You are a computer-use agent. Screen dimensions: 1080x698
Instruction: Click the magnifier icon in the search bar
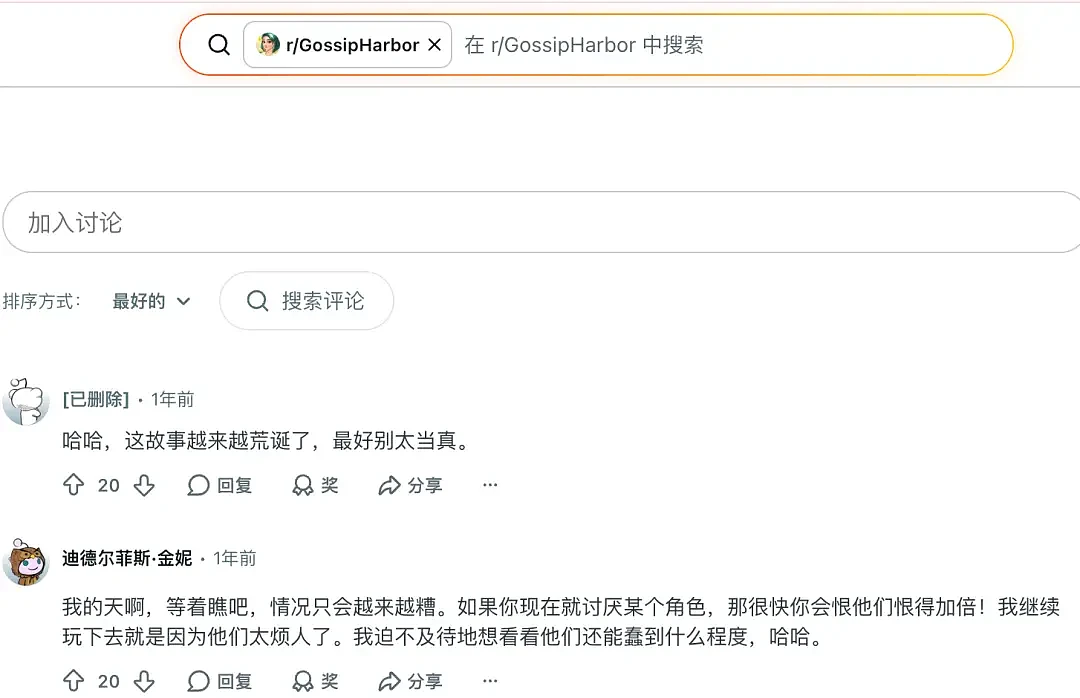pos(219,45)
